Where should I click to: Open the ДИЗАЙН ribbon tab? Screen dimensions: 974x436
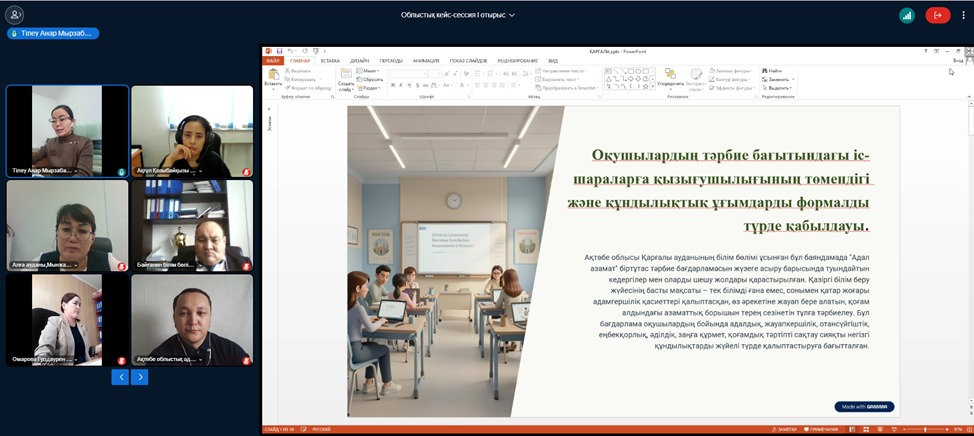[359, 61]
